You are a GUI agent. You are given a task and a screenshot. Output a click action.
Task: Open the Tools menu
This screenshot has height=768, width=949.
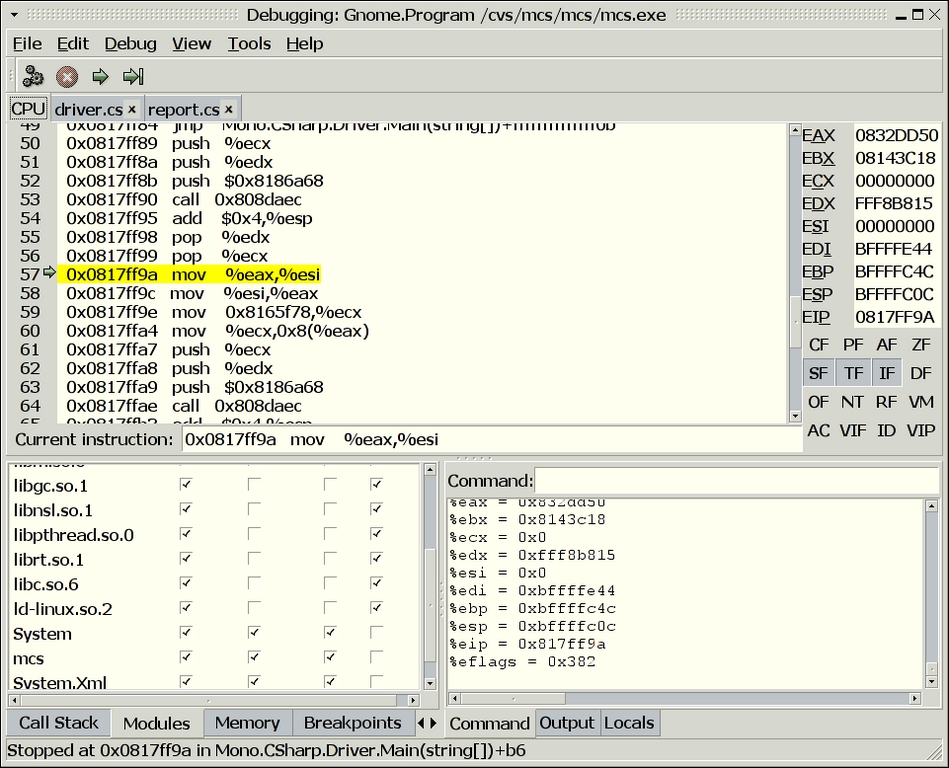click(249, 43)
